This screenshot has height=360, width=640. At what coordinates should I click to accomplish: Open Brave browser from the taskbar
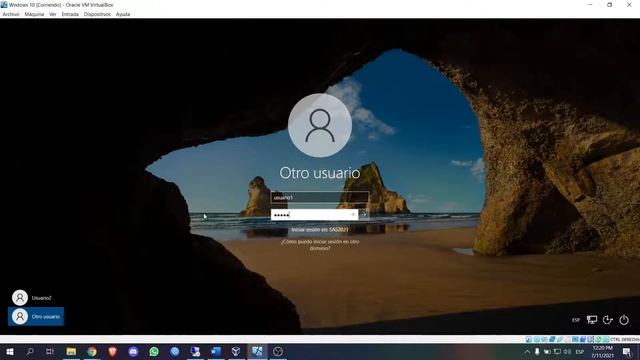tap(113, 351)
